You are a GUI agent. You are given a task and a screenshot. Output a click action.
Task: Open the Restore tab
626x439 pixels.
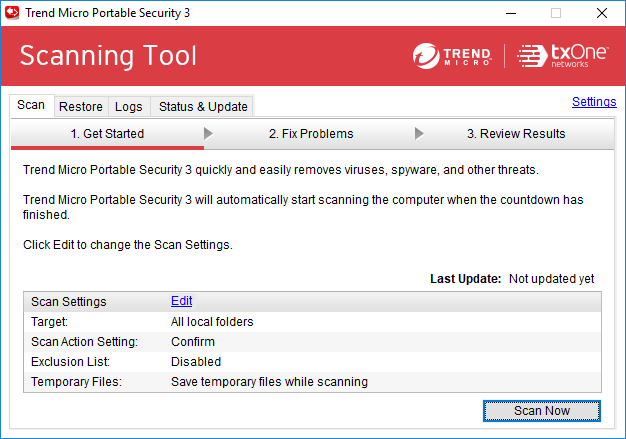click(x=80, y=106)
